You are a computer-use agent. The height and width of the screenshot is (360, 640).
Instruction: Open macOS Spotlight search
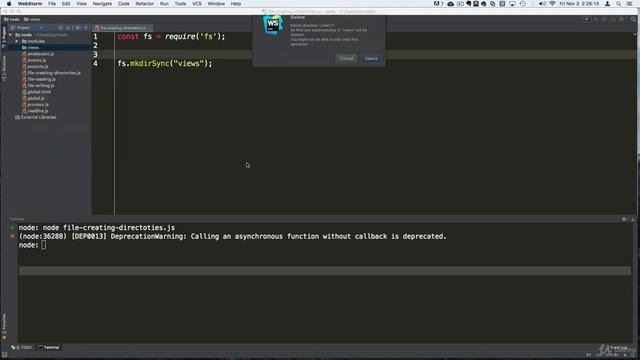click(x=619, y=4)
